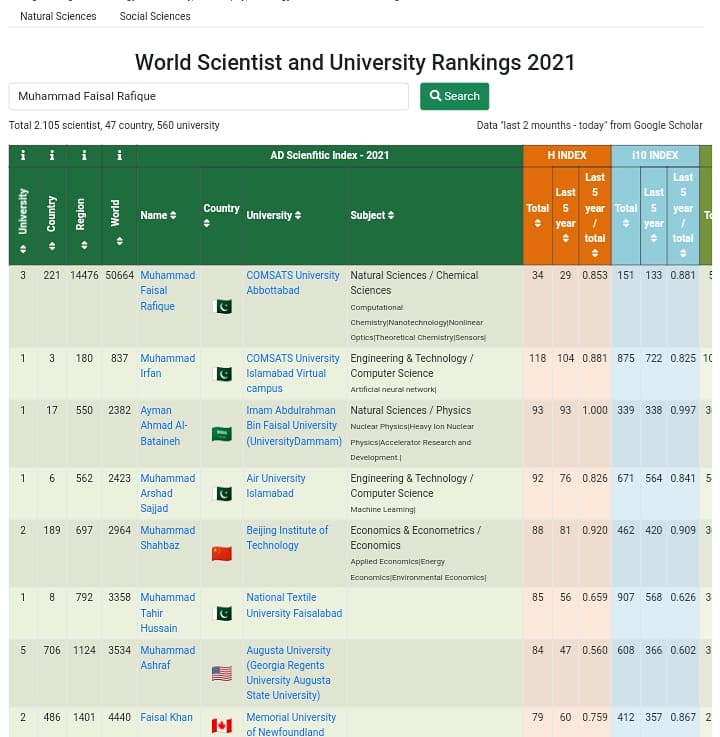
Task: Click the Pakistan flag in Muhammad Irfan row
Action: click(222, 374)
